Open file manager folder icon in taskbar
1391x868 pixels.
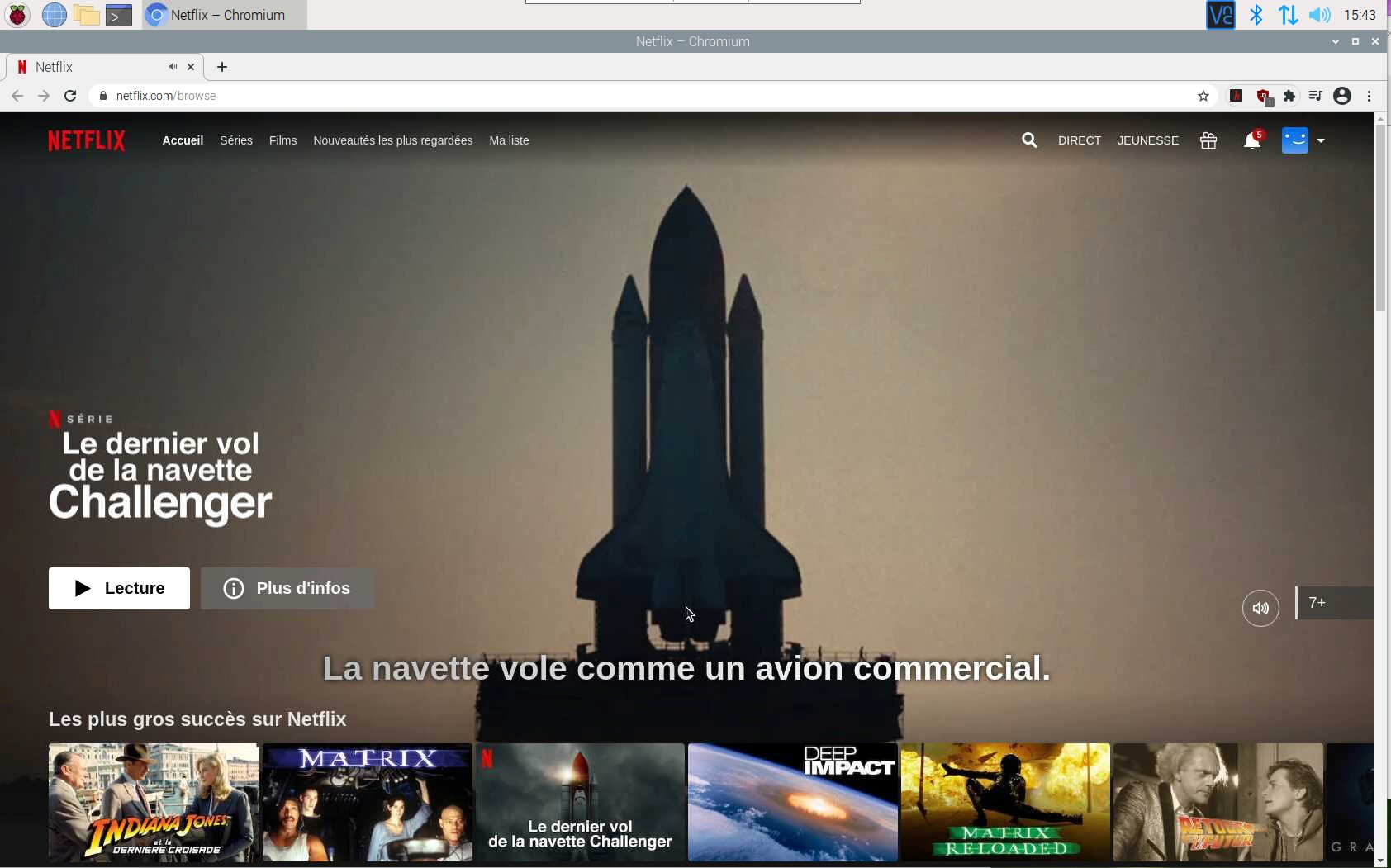tap(87, 15)
